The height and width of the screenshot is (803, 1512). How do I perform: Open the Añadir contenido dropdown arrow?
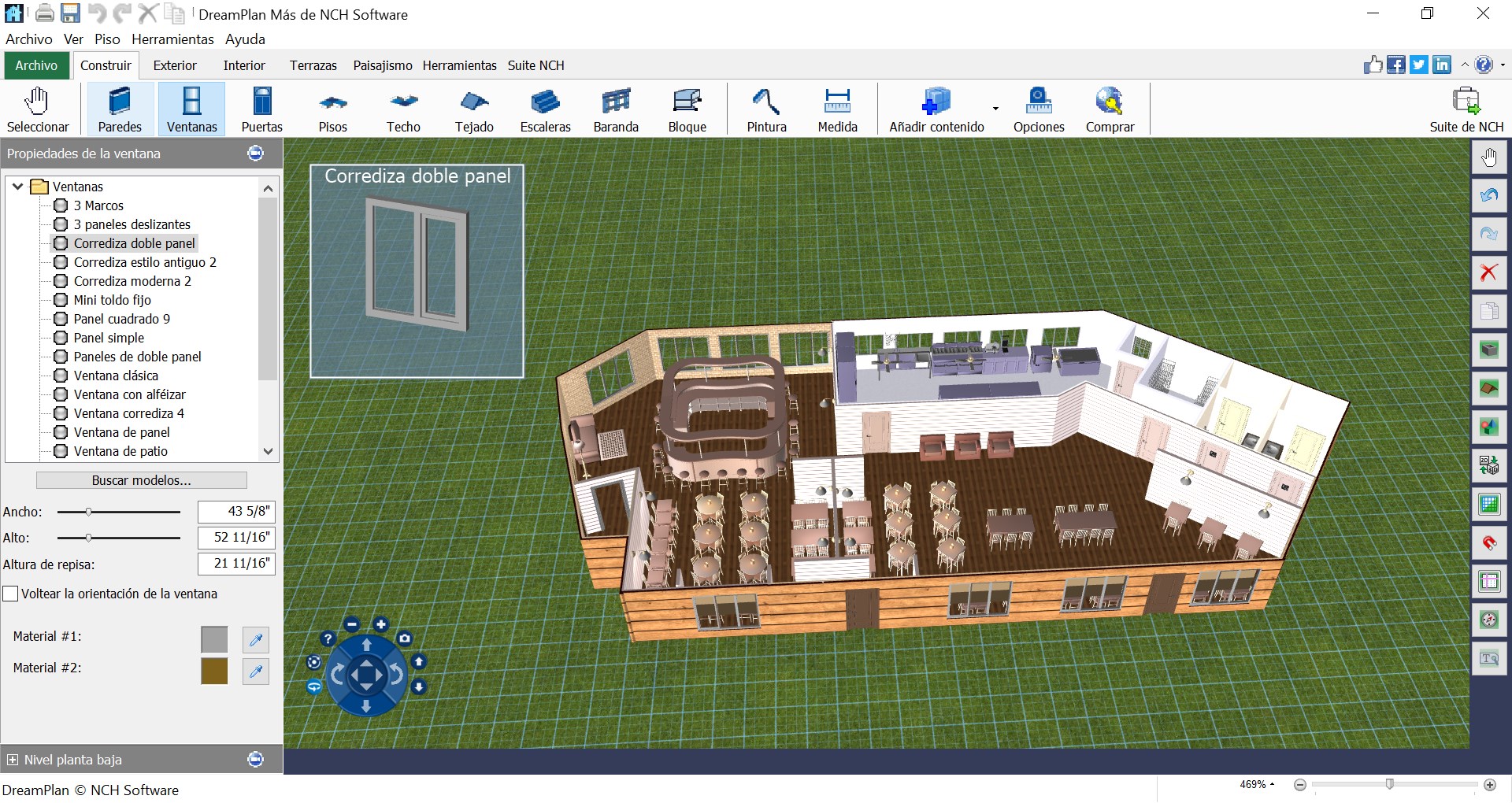(x=995, y=109)
